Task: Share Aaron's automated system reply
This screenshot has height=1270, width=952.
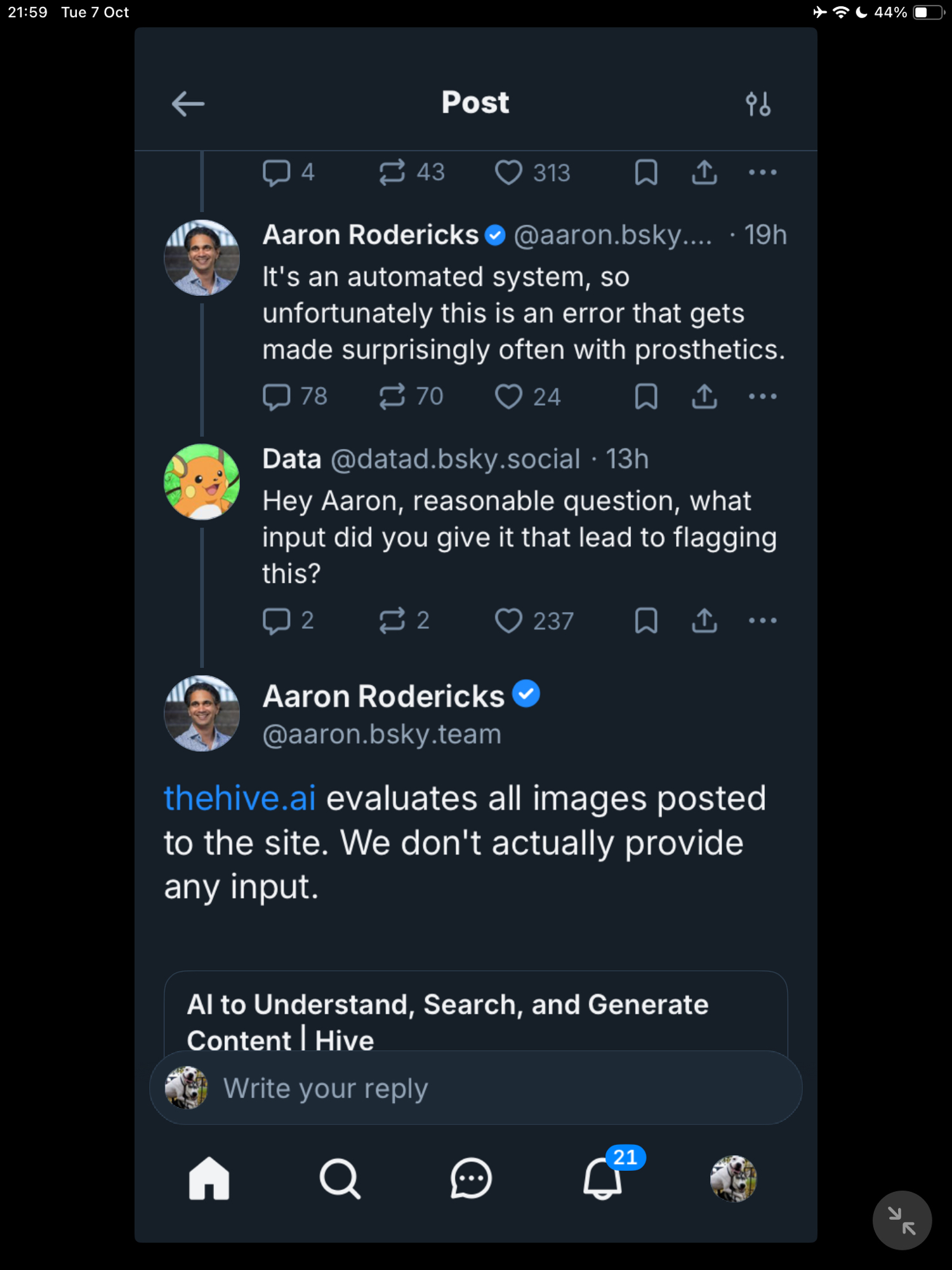Action: coord(704,396)
